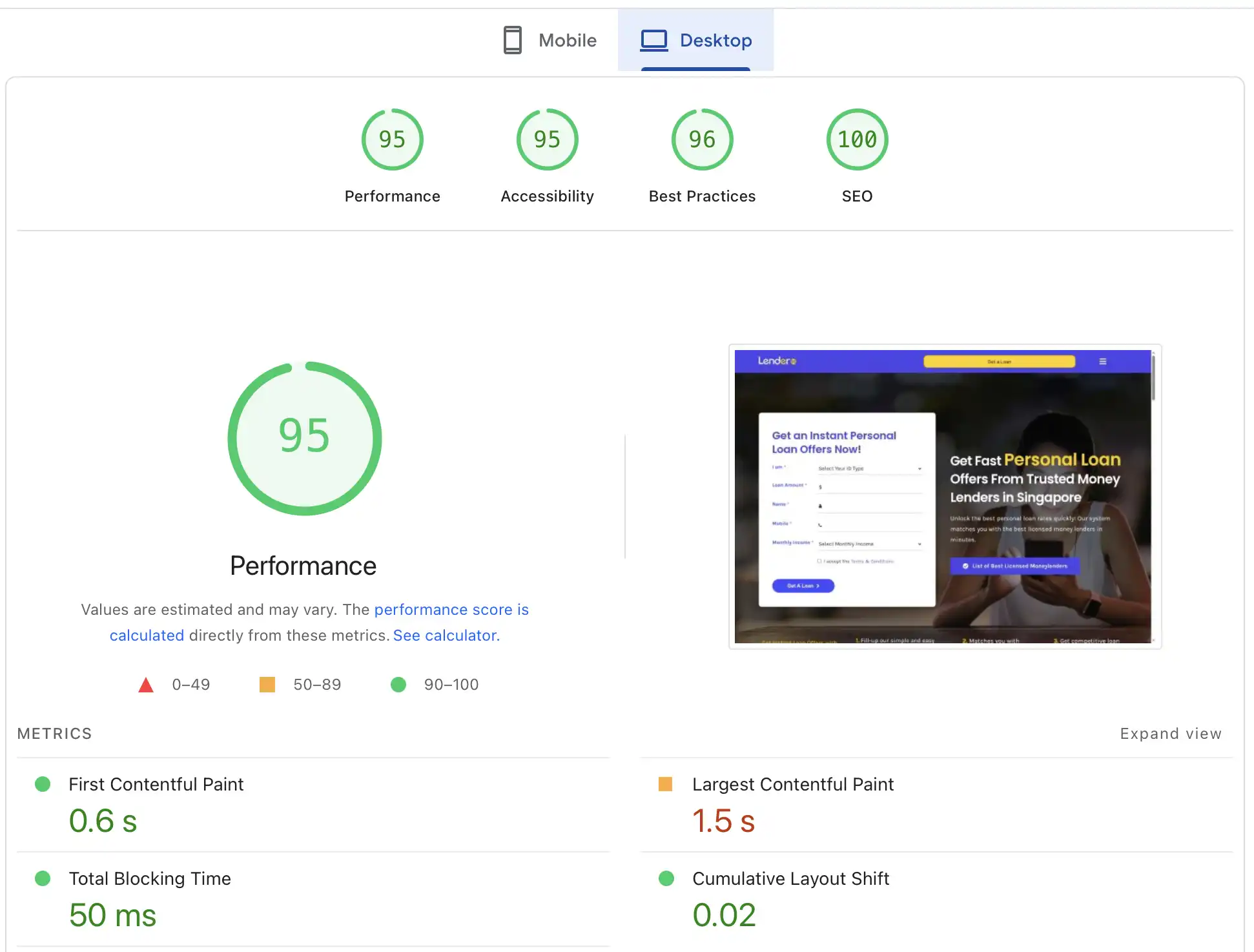Click the Mobile phone icon

coord(512,40)
